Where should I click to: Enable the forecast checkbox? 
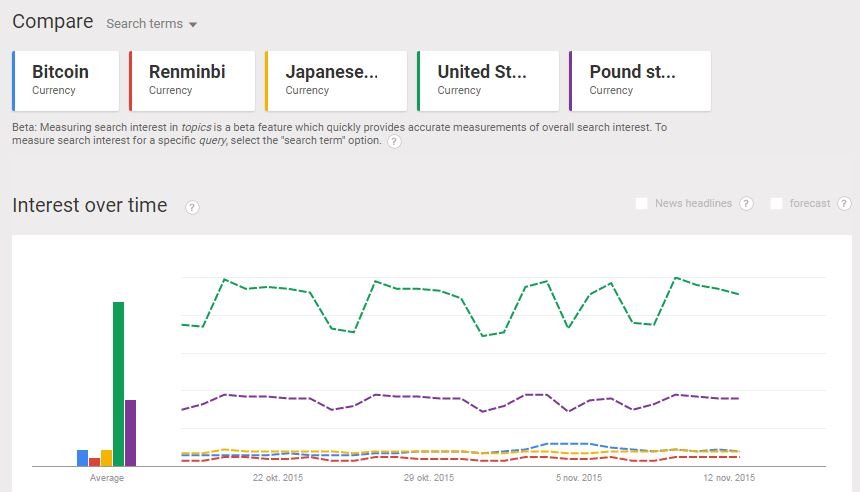coord(777,204)
